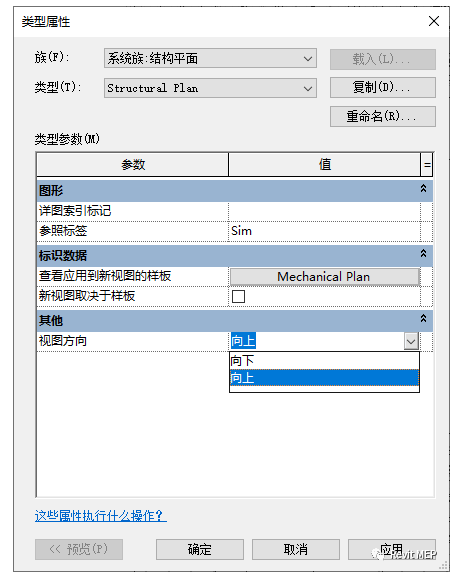Select 向下 from the list
The height and width of the screenshot is (578, 467).
coord(324,361)
